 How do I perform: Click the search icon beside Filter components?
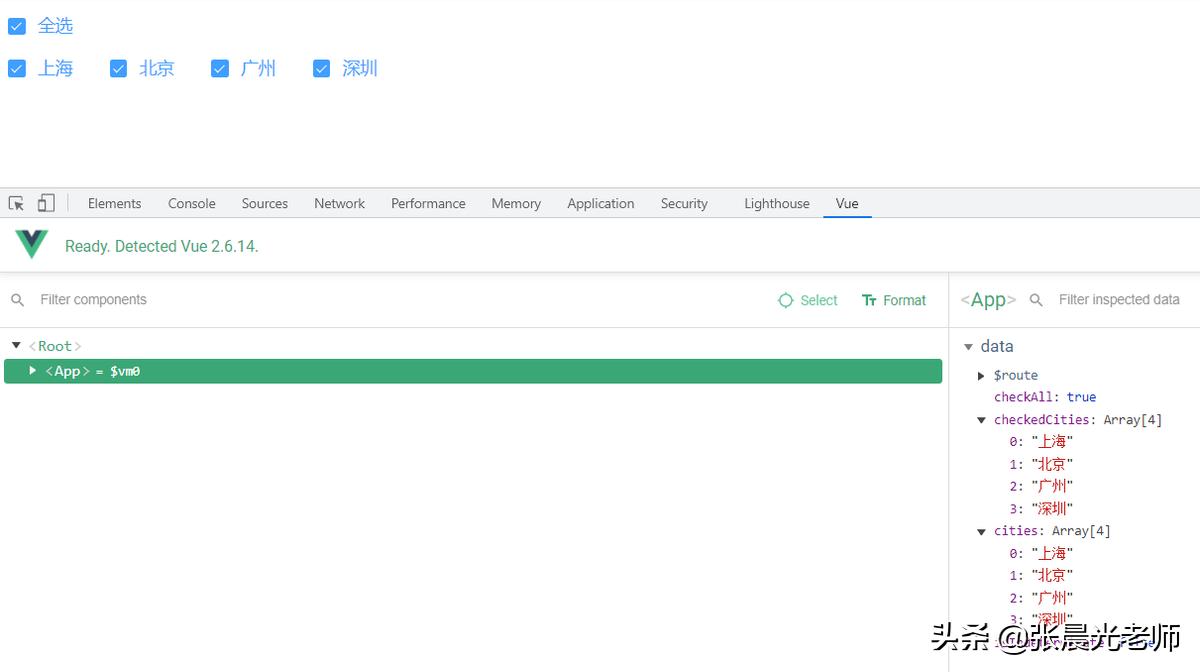coord(17,300)
